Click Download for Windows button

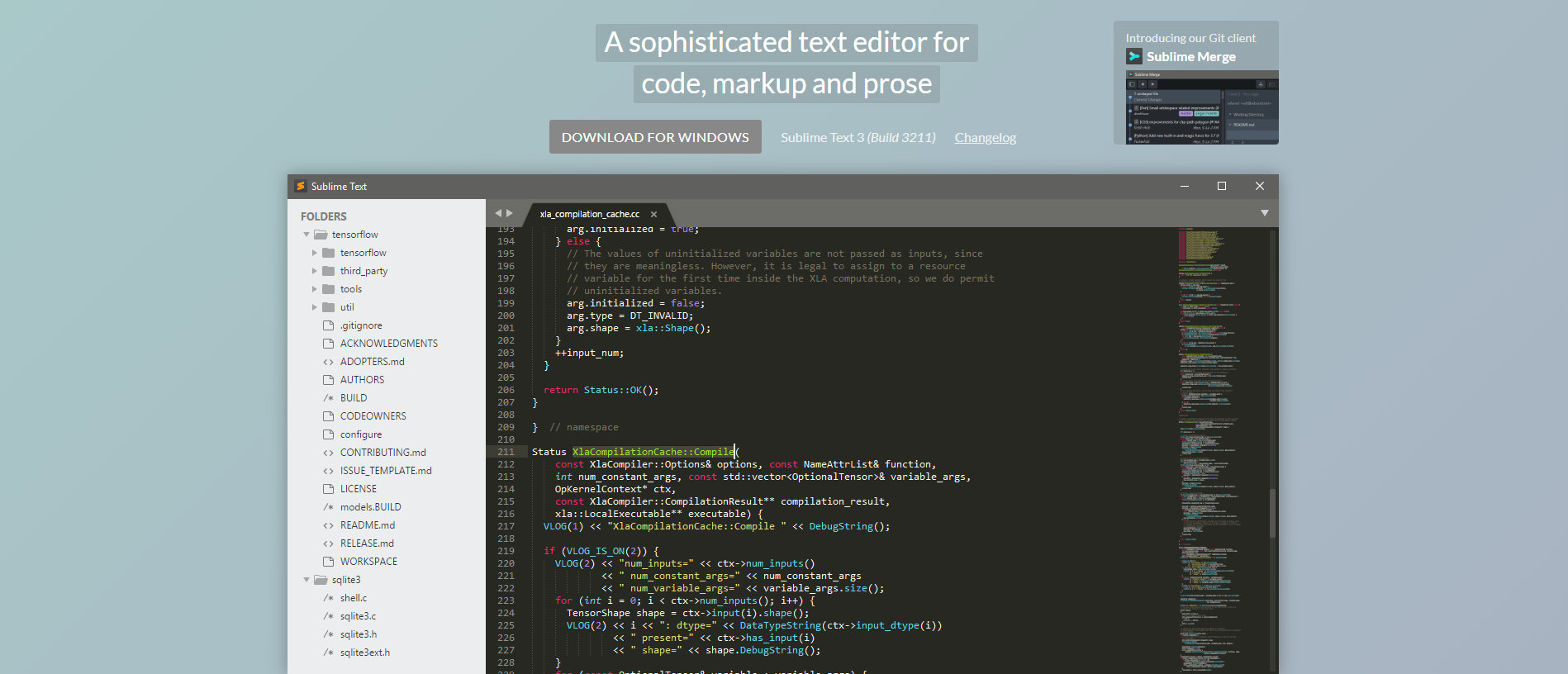pyautogui.click(x=655, y=137)
